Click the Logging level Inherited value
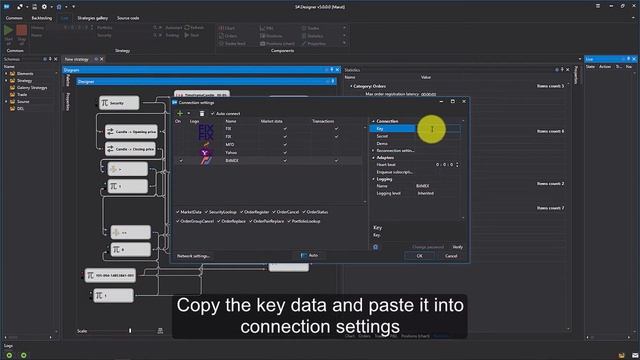 click(x=426, y=193)
